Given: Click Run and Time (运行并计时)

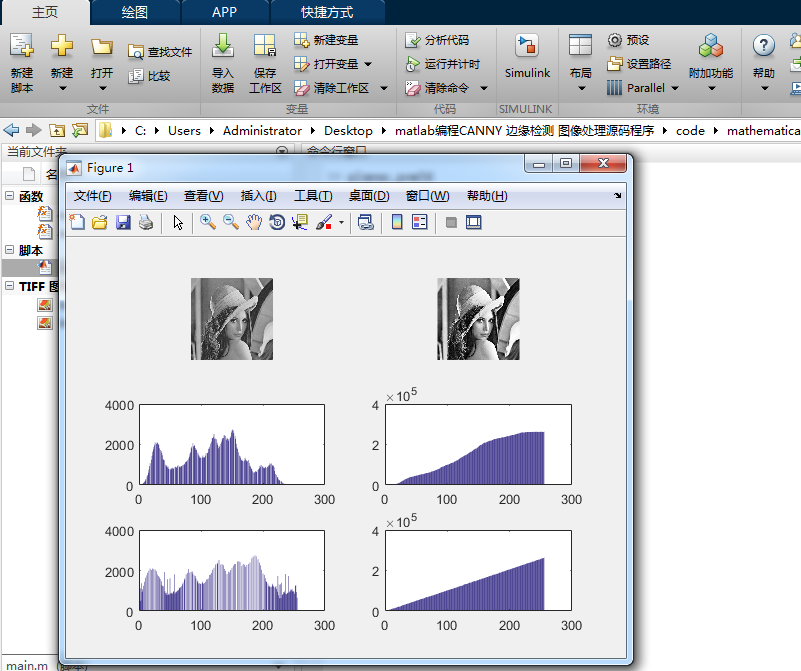Looking at the screenshot, I should click(x=442, y=64).
